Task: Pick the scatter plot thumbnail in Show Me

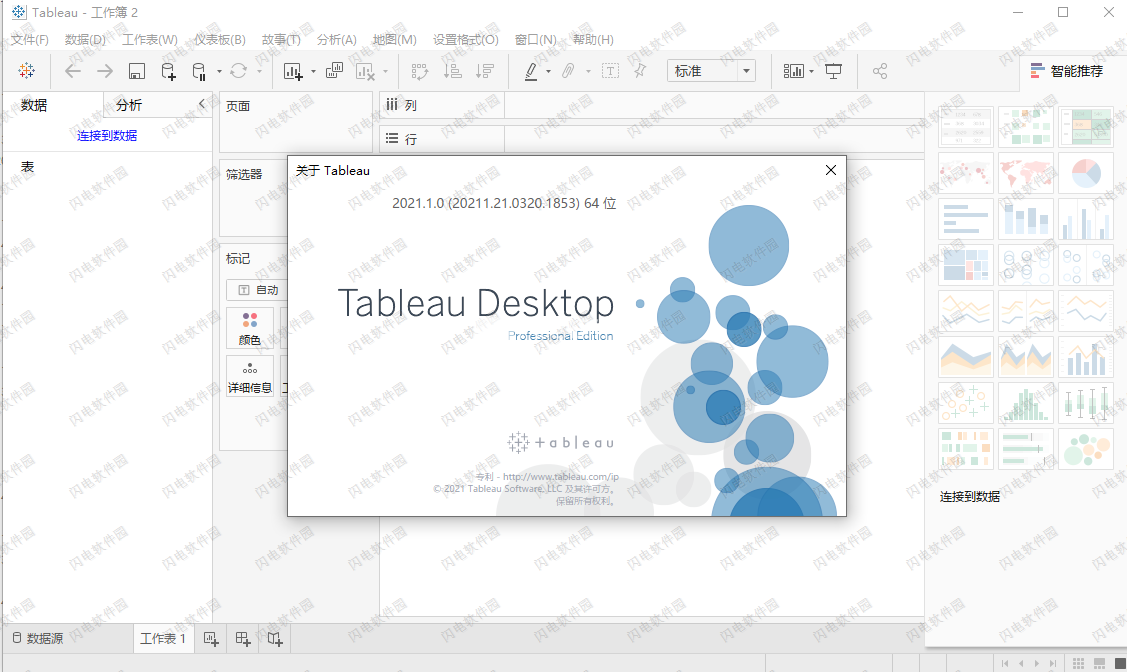Action: [x=966, y=402]
